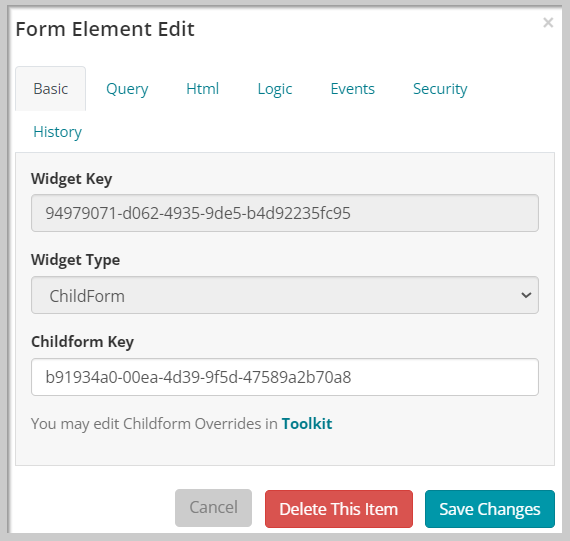570x541 pixels.
Task: Follow the Toolkit link
Action: (x=307, y=424)
